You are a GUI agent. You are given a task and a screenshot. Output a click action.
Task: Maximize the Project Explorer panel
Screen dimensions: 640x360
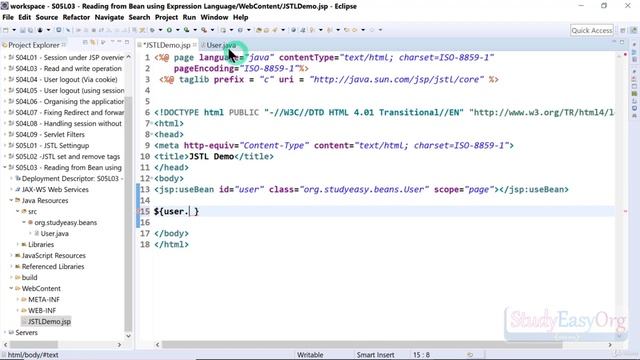click(x=127, y=42)
